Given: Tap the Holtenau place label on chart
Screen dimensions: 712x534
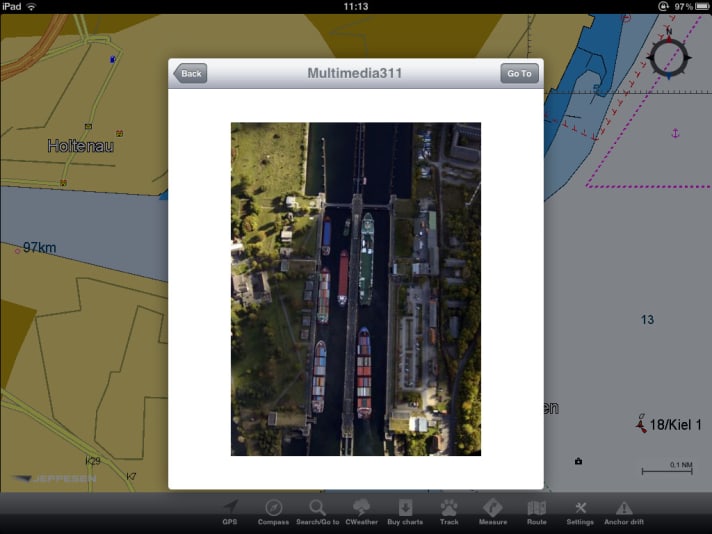Looking at the screenshot, I should [81, 146].
